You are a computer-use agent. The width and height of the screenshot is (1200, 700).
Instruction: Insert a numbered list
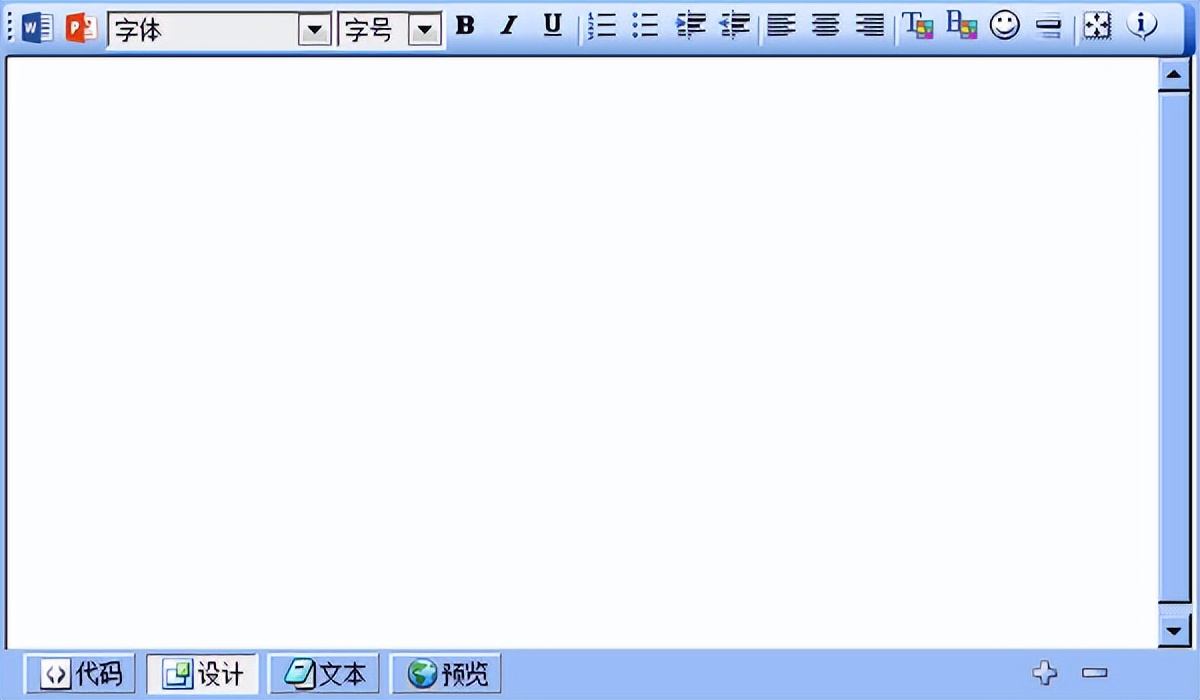(x=602, y=26)
